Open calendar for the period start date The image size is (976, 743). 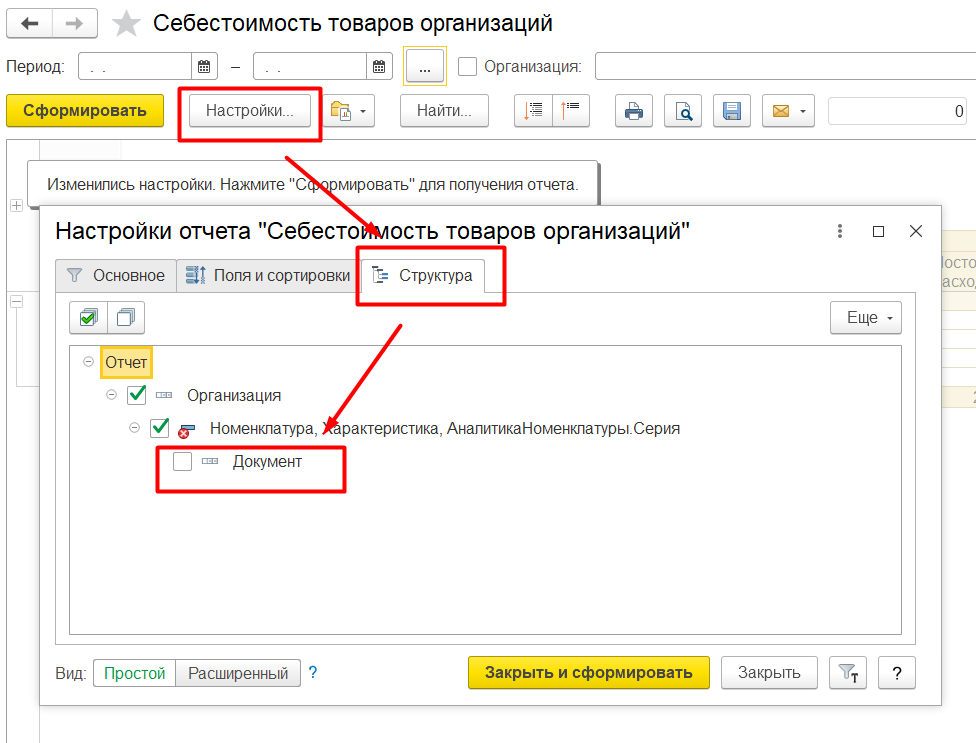click(x=204, y=67)
